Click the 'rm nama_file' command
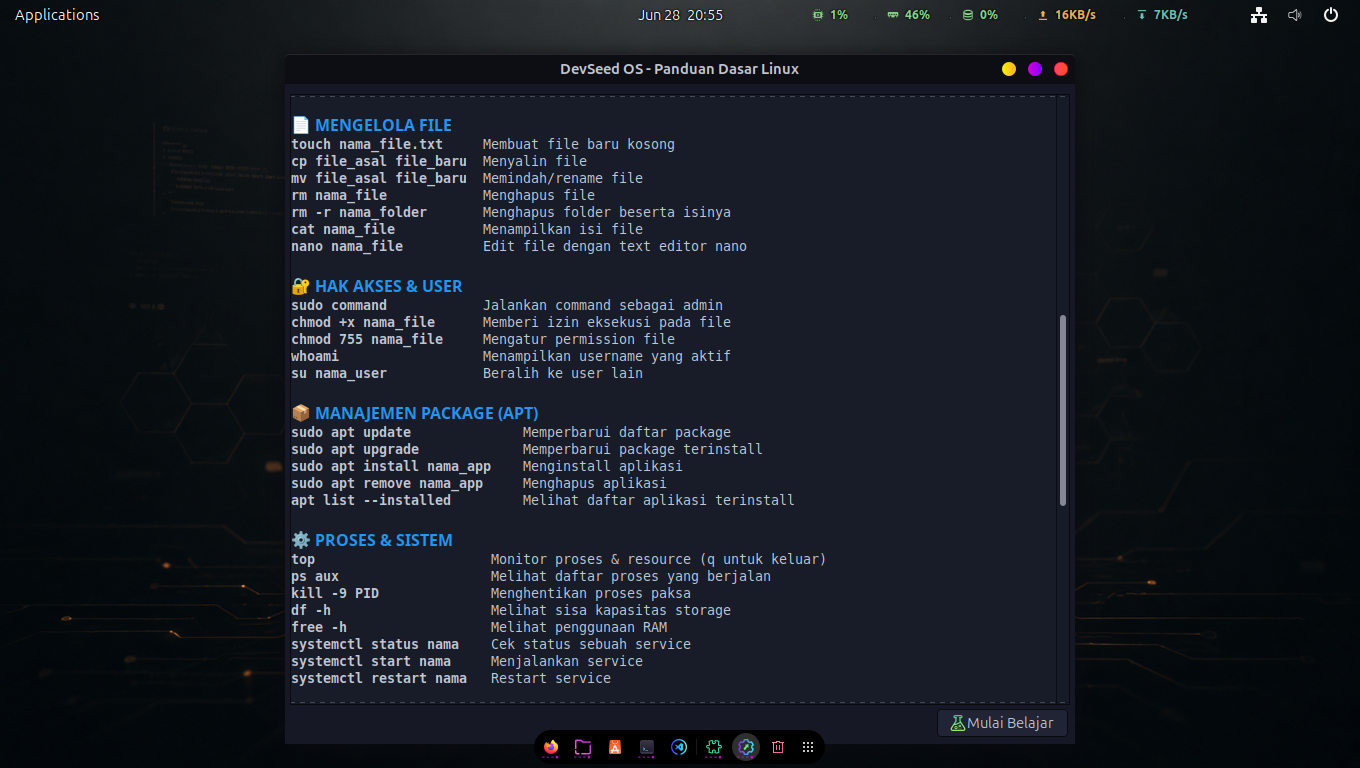The height and width of the screenshot is (768, 1360). pyautogui.click(x=339, y=195)
